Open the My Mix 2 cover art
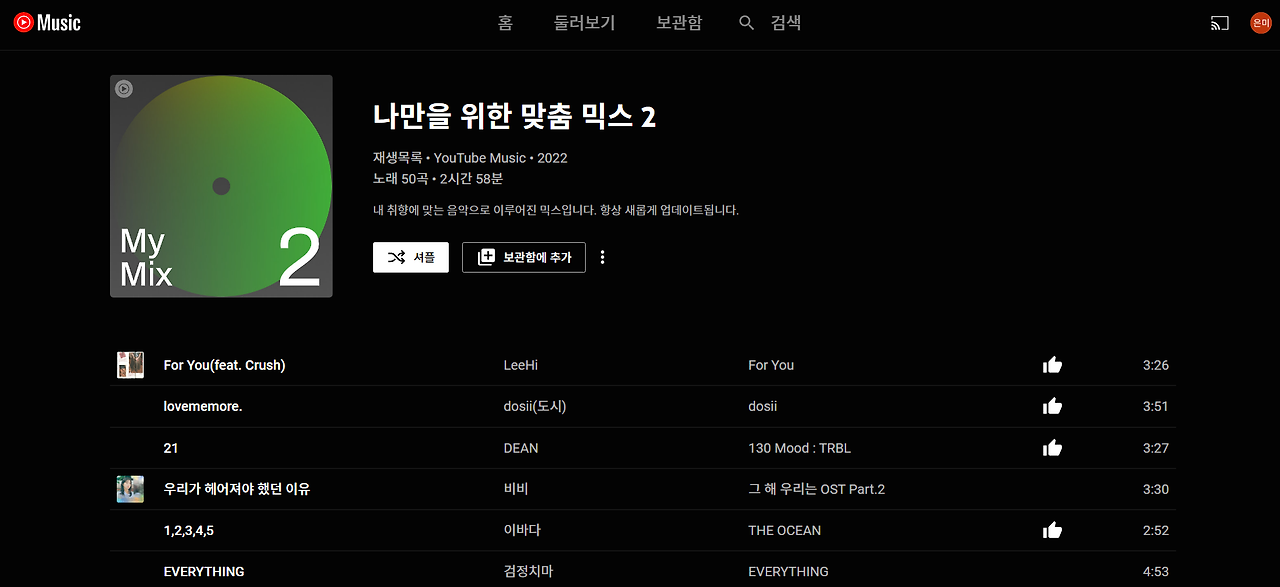This screenshot has height=587, width=1280. click(221, 186)
